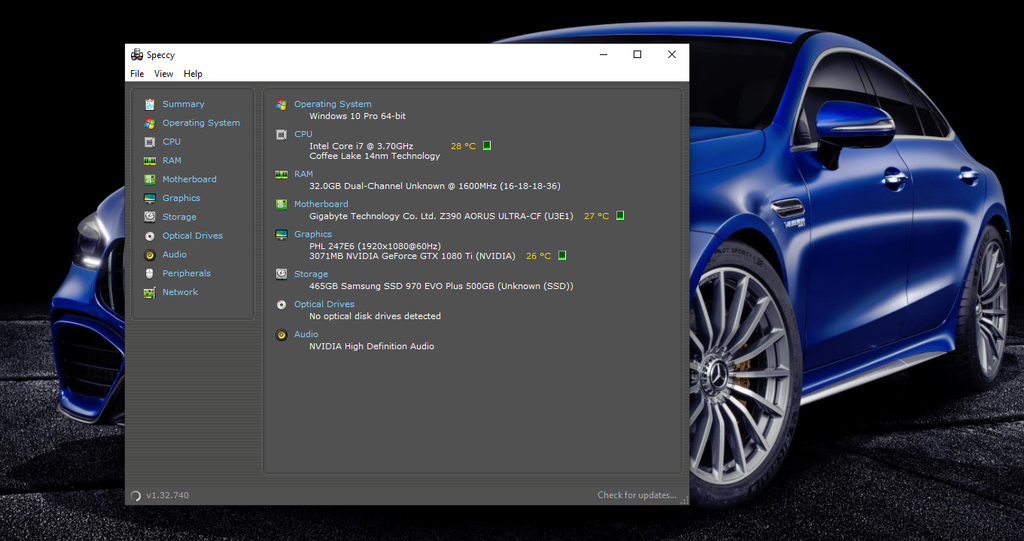Click the Optical Drives disc icon in sidebar

[x=150, y=236]
